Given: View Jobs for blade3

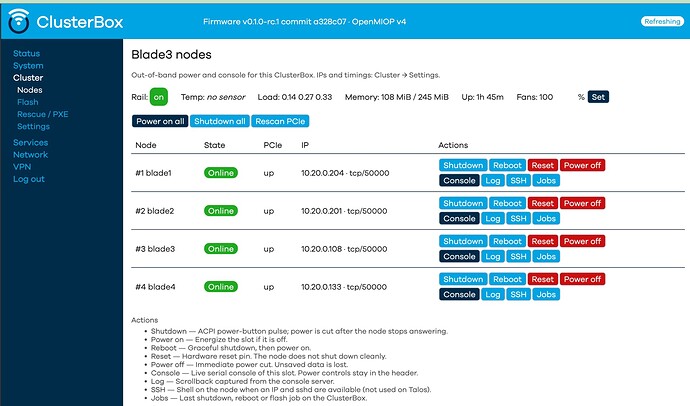Looking at the screenshot, I should point(546,257).
